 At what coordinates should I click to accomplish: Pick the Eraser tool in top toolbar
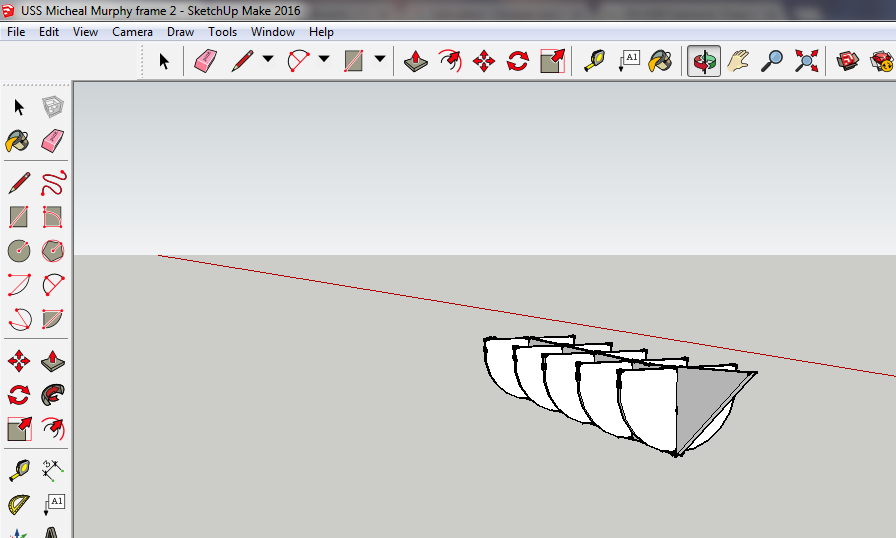(205, 61)
